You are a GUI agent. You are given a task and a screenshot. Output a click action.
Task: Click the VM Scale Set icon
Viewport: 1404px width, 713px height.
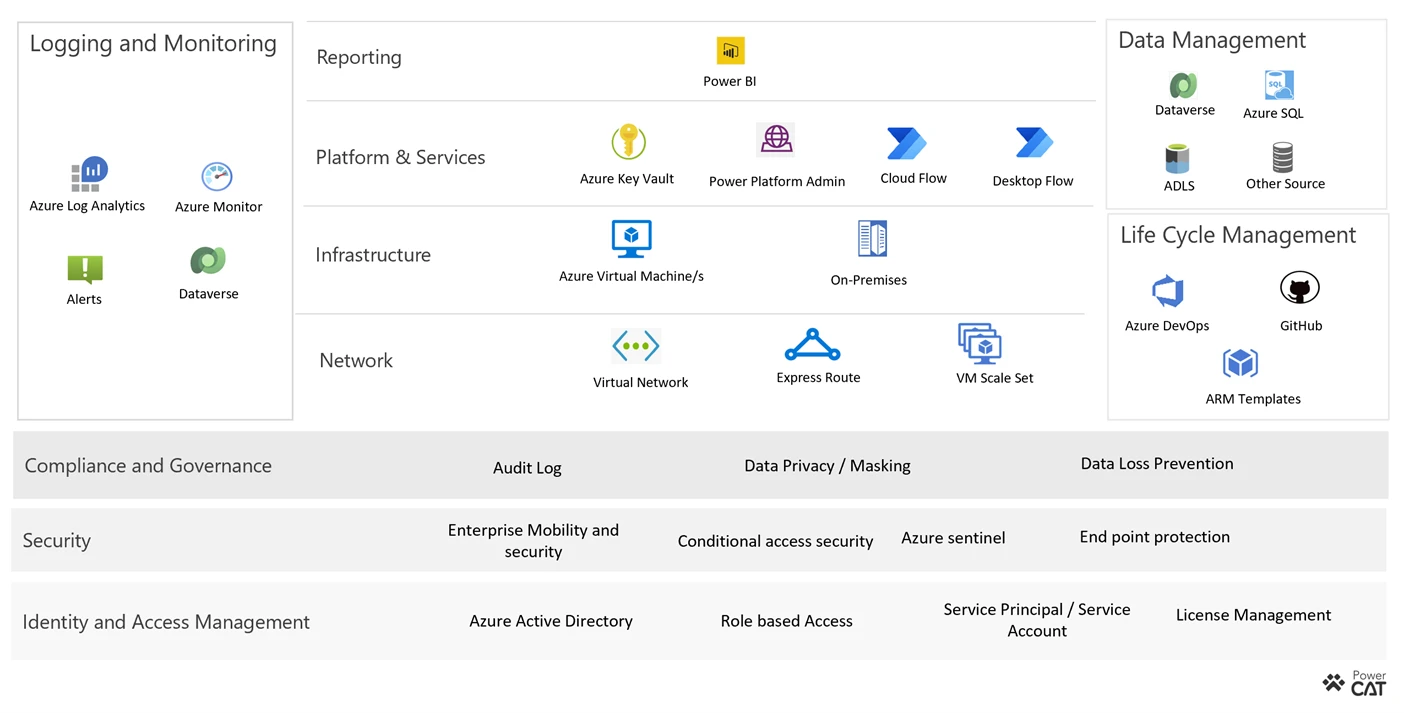[x=980, y=346]
